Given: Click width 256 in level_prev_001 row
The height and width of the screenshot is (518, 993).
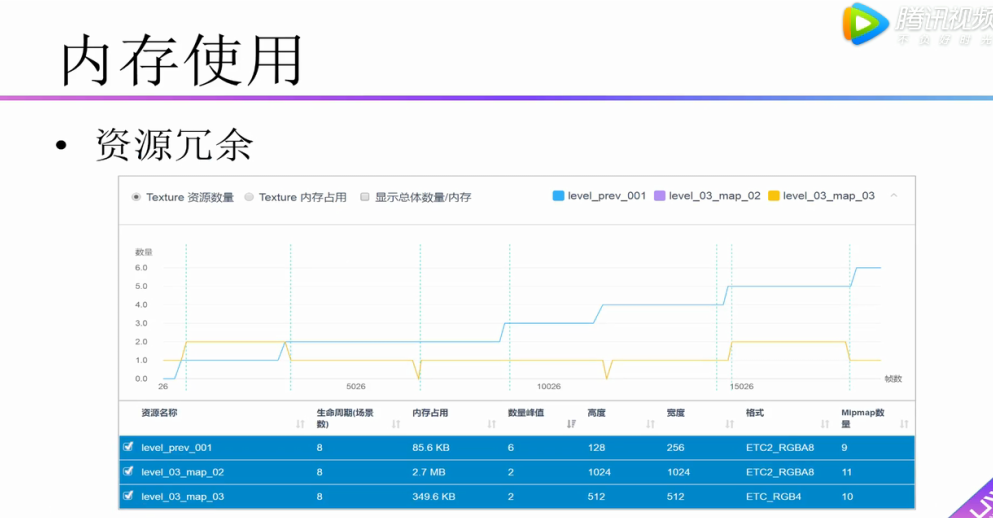Looking at the screenshot, I should [x=675, y=448].
